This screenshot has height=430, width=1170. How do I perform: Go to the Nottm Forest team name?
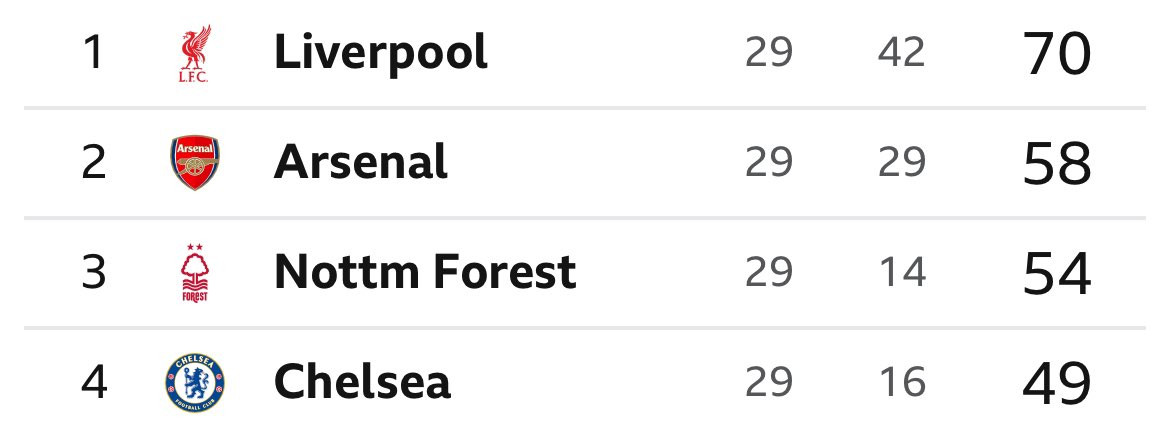tap(424, 272)
